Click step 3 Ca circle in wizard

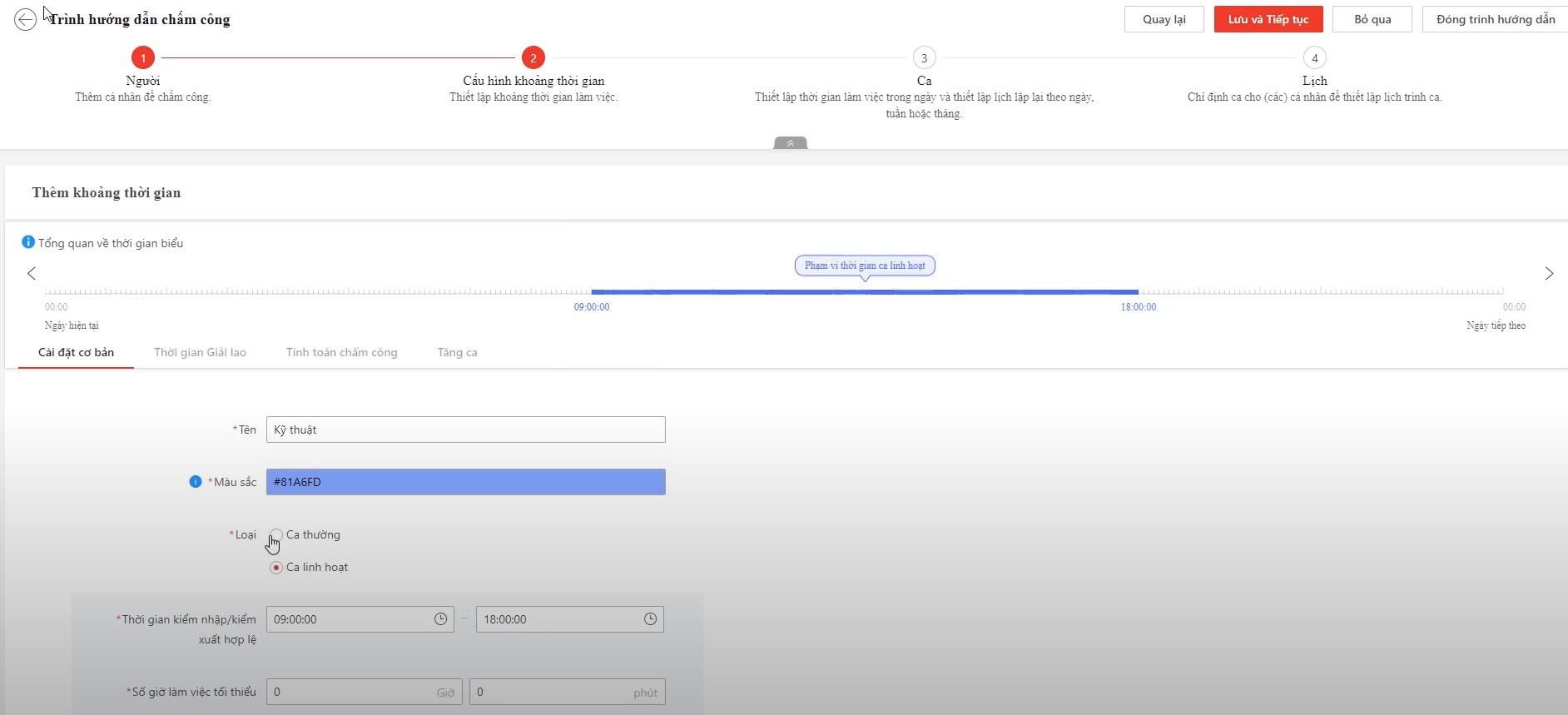coord(924,58)
